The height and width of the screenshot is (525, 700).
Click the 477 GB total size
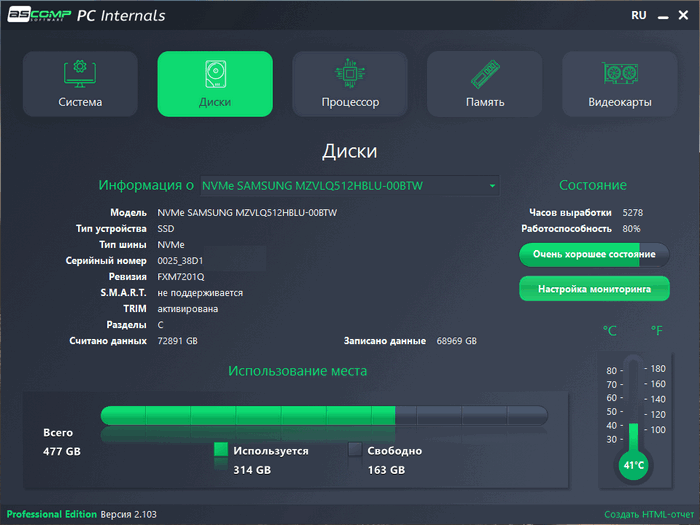[62, 451]
